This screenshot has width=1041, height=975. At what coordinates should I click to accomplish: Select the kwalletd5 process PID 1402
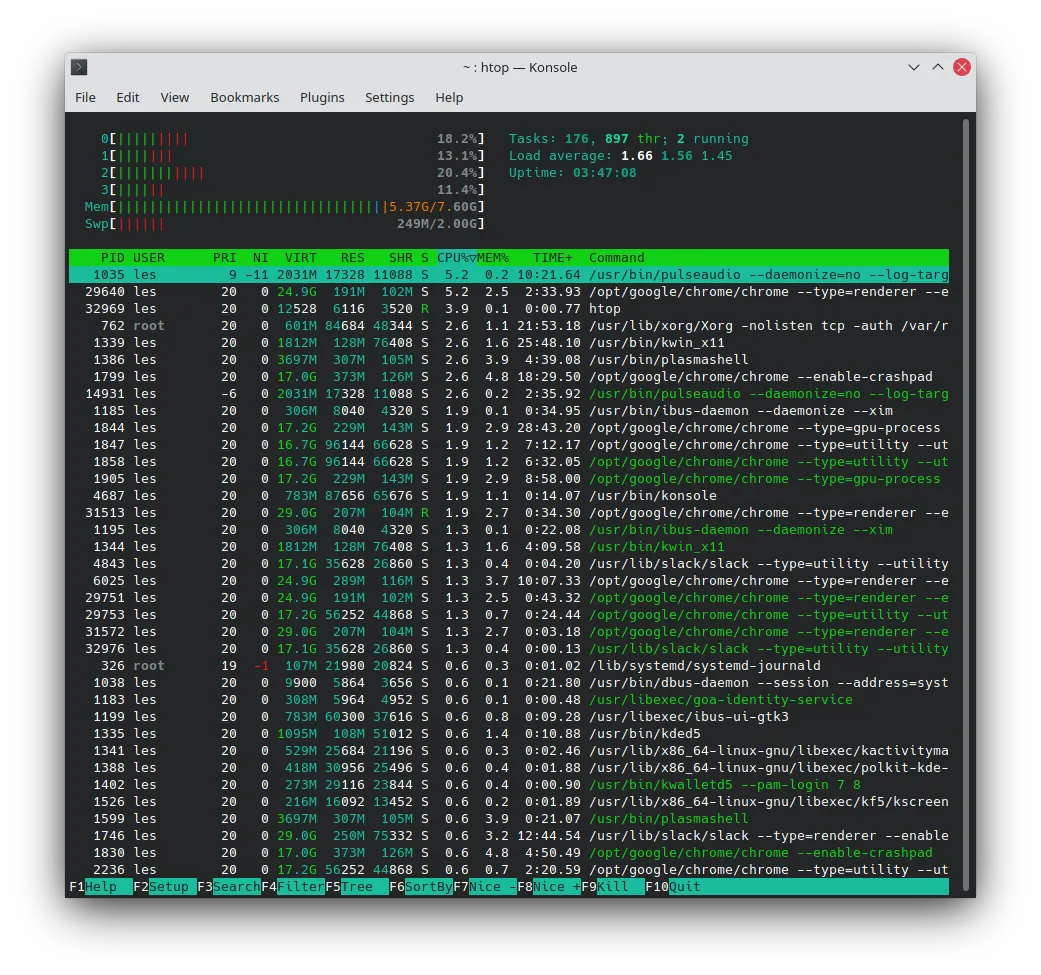tap(509, 785)
